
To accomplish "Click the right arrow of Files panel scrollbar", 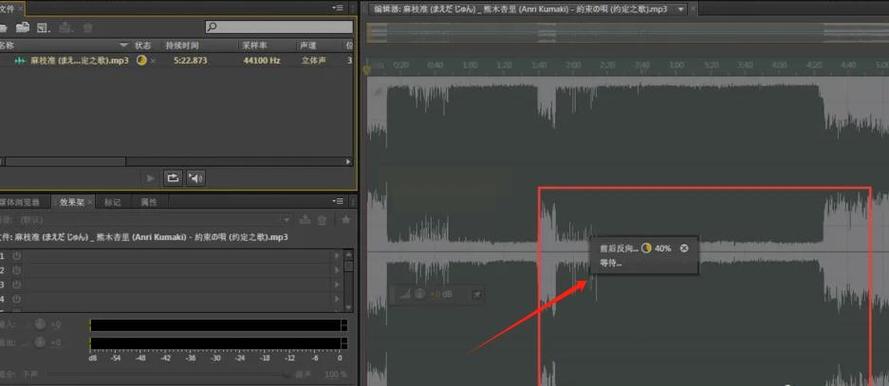I will (x=348, y=162).
